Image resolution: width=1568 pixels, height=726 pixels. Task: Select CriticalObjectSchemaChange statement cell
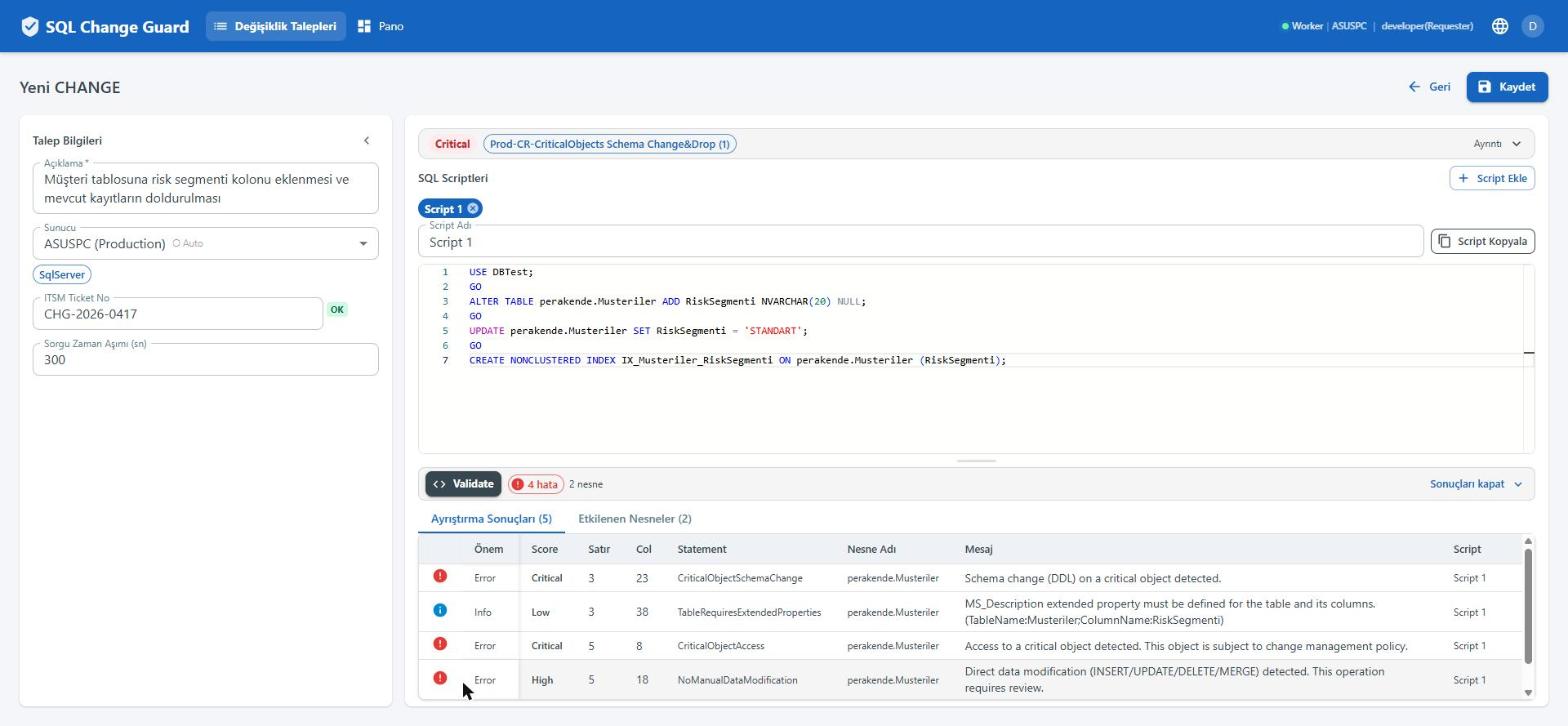pyautogui.click(x=739, y=578)
